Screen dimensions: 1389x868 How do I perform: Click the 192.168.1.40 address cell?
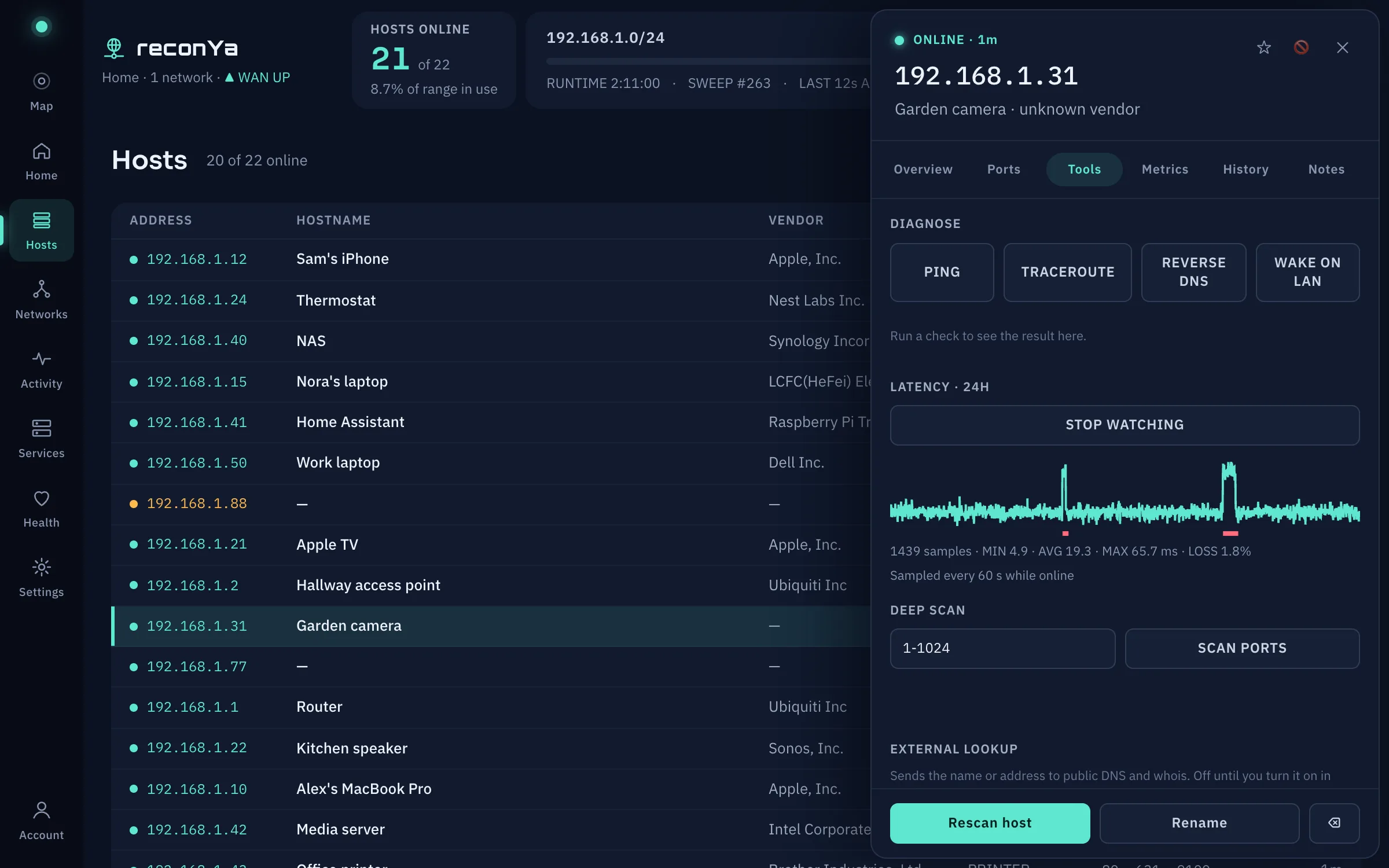(197, 341)
